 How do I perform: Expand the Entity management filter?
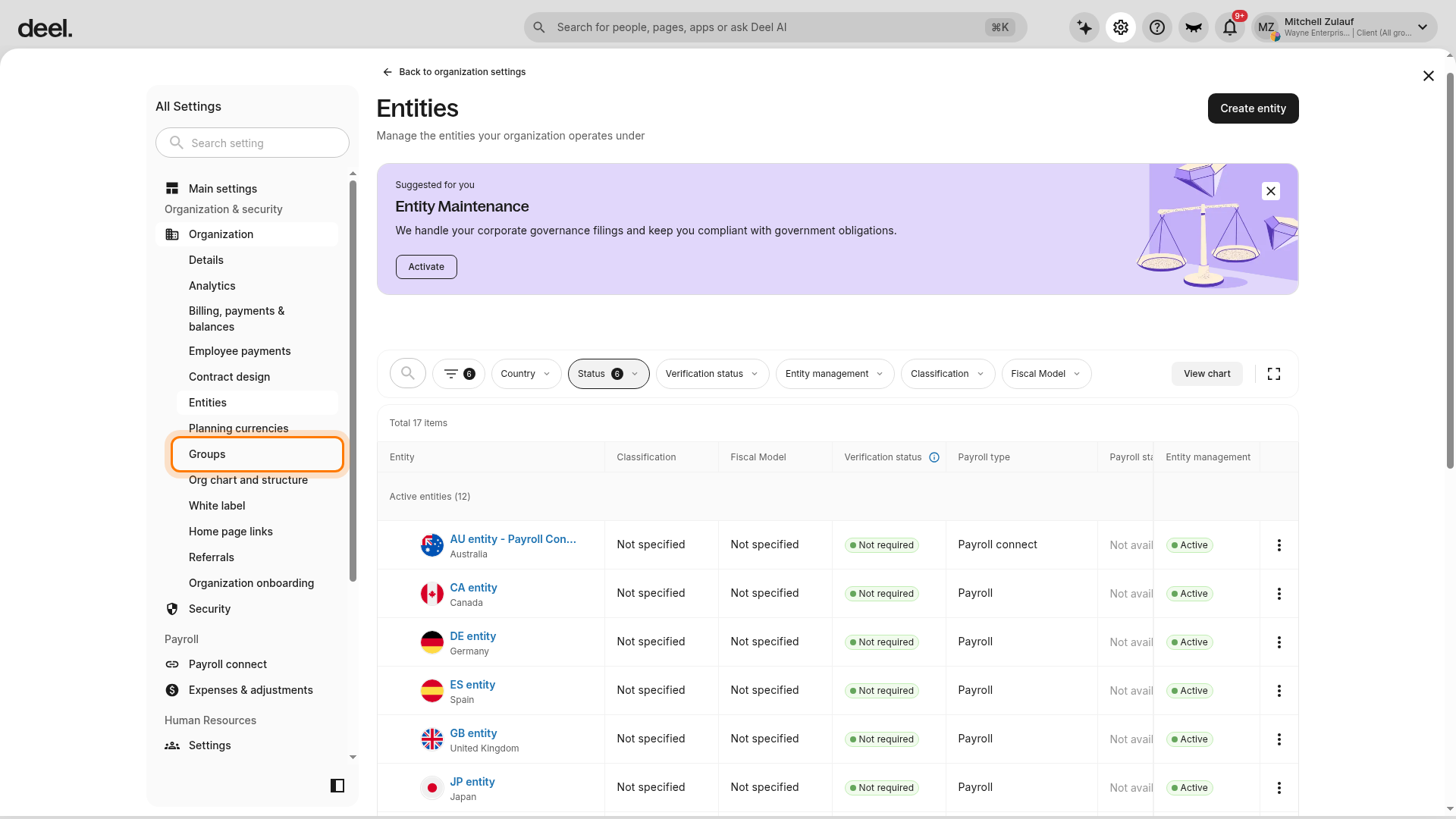(x=835, y=374)
